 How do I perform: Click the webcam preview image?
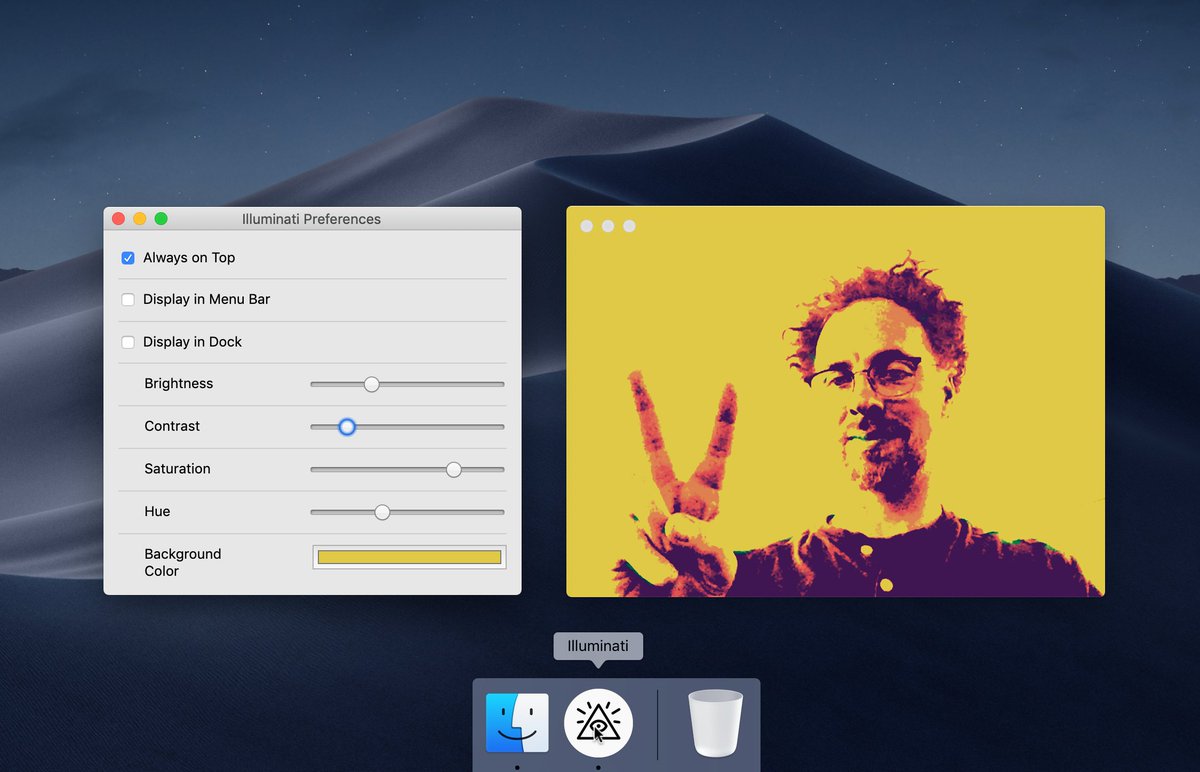(835, 402)
